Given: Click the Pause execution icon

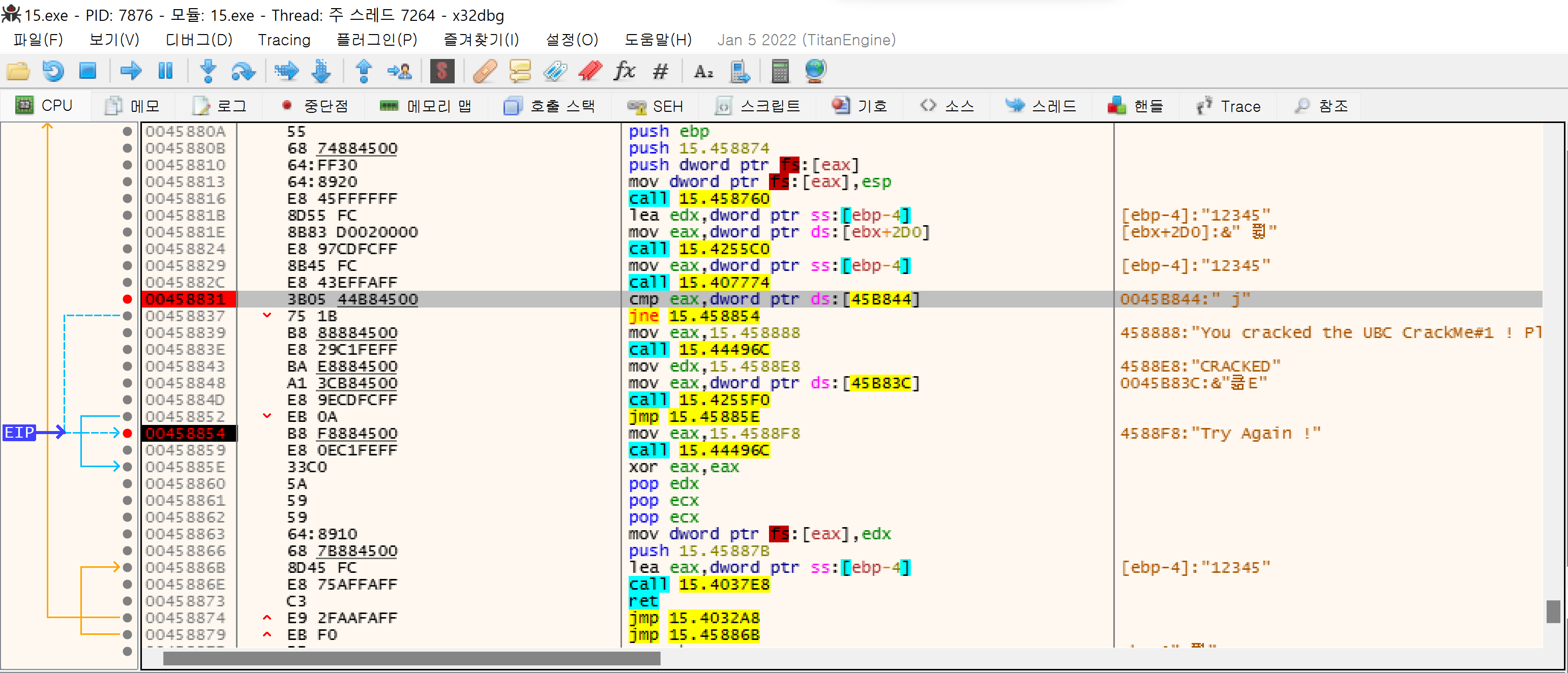Looking at the screenshot, I should click(x=166, y=71).
